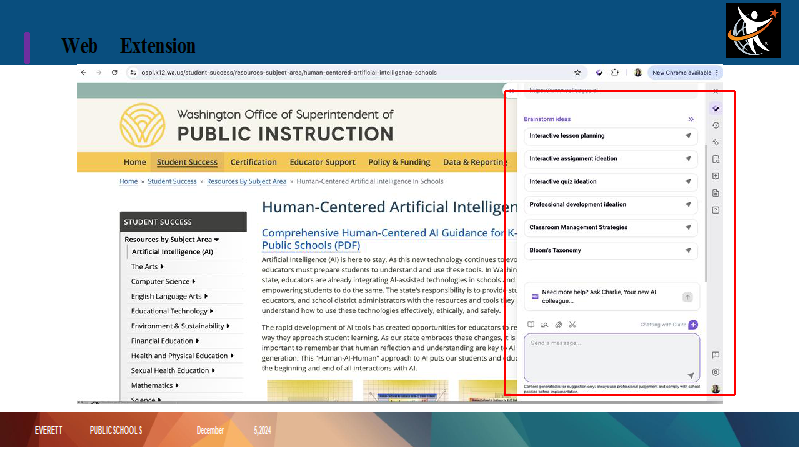Open the flag feedback icon in sidebar

click(x=716, y=355)
